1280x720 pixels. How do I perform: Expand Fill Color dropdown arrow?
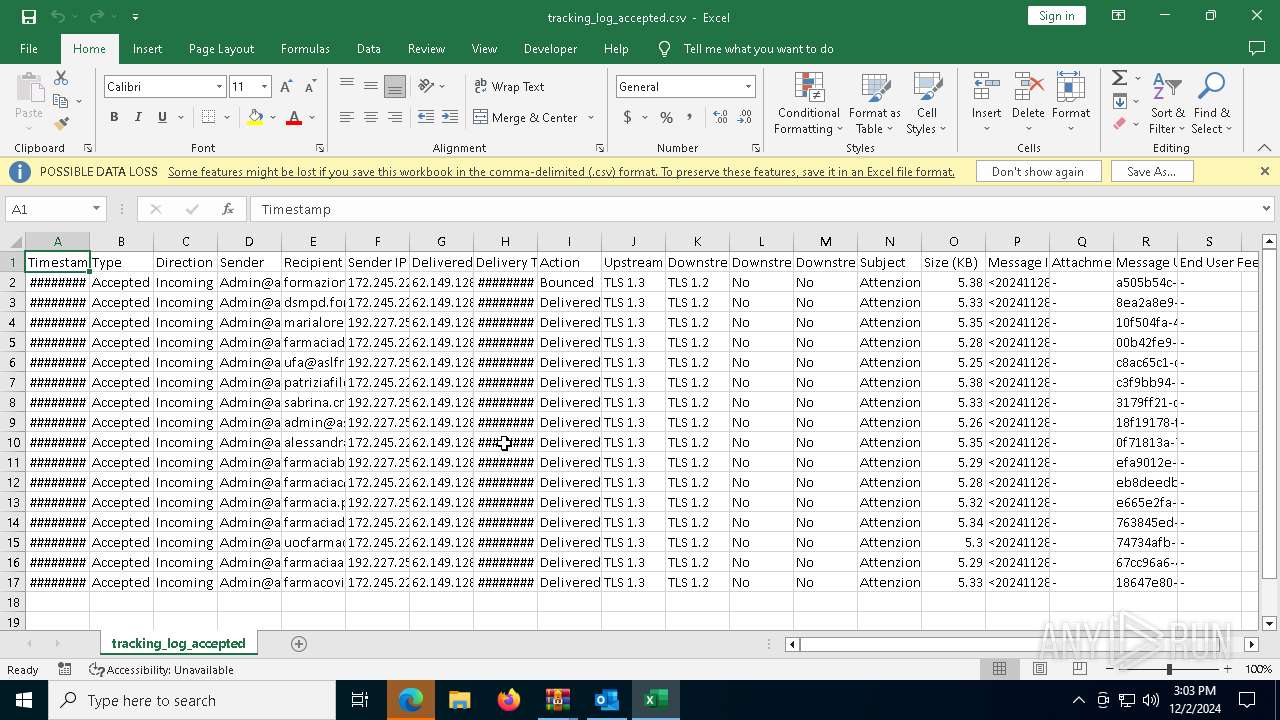pos(273,118)
